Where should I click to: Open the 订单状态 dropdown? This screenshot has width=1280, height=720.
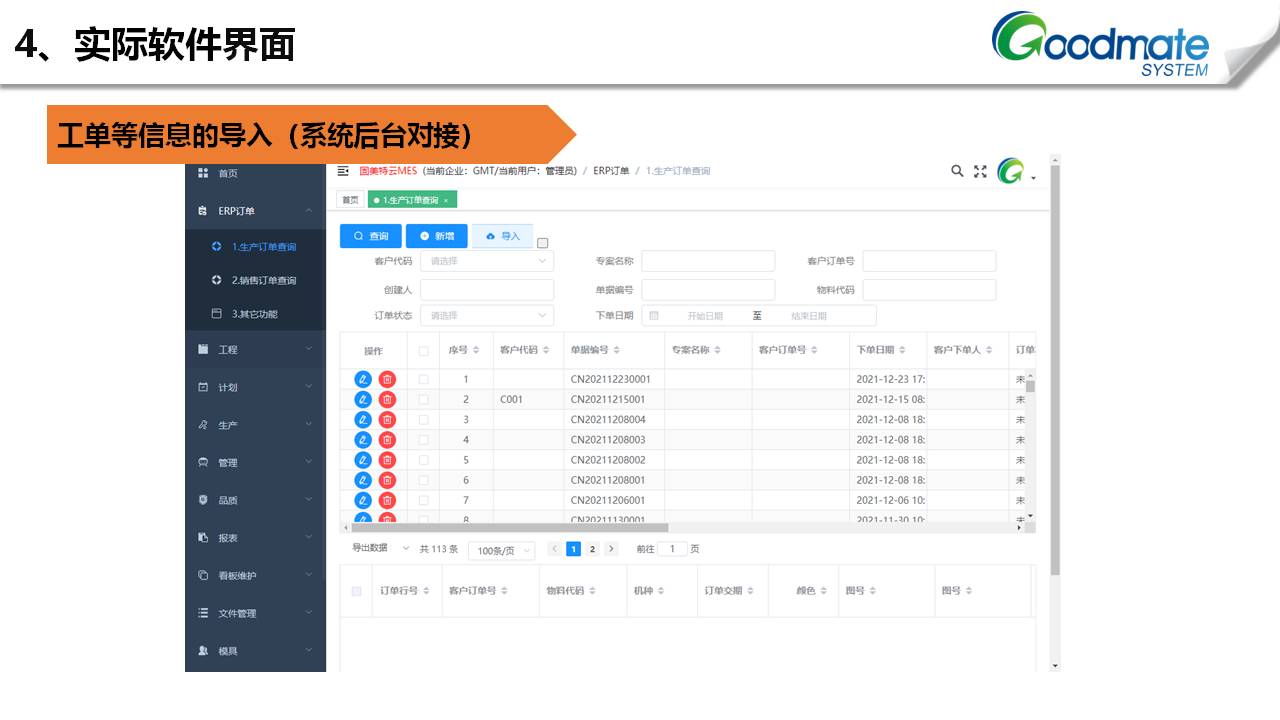coord(486,316)
